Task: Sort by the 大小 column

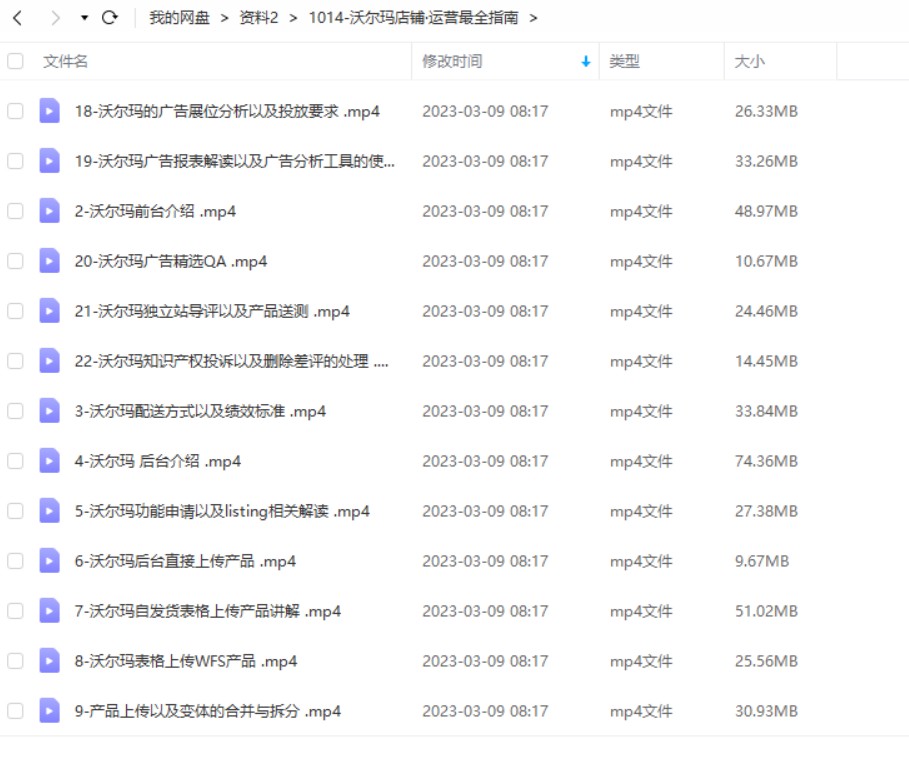Action: pos(750,61)
